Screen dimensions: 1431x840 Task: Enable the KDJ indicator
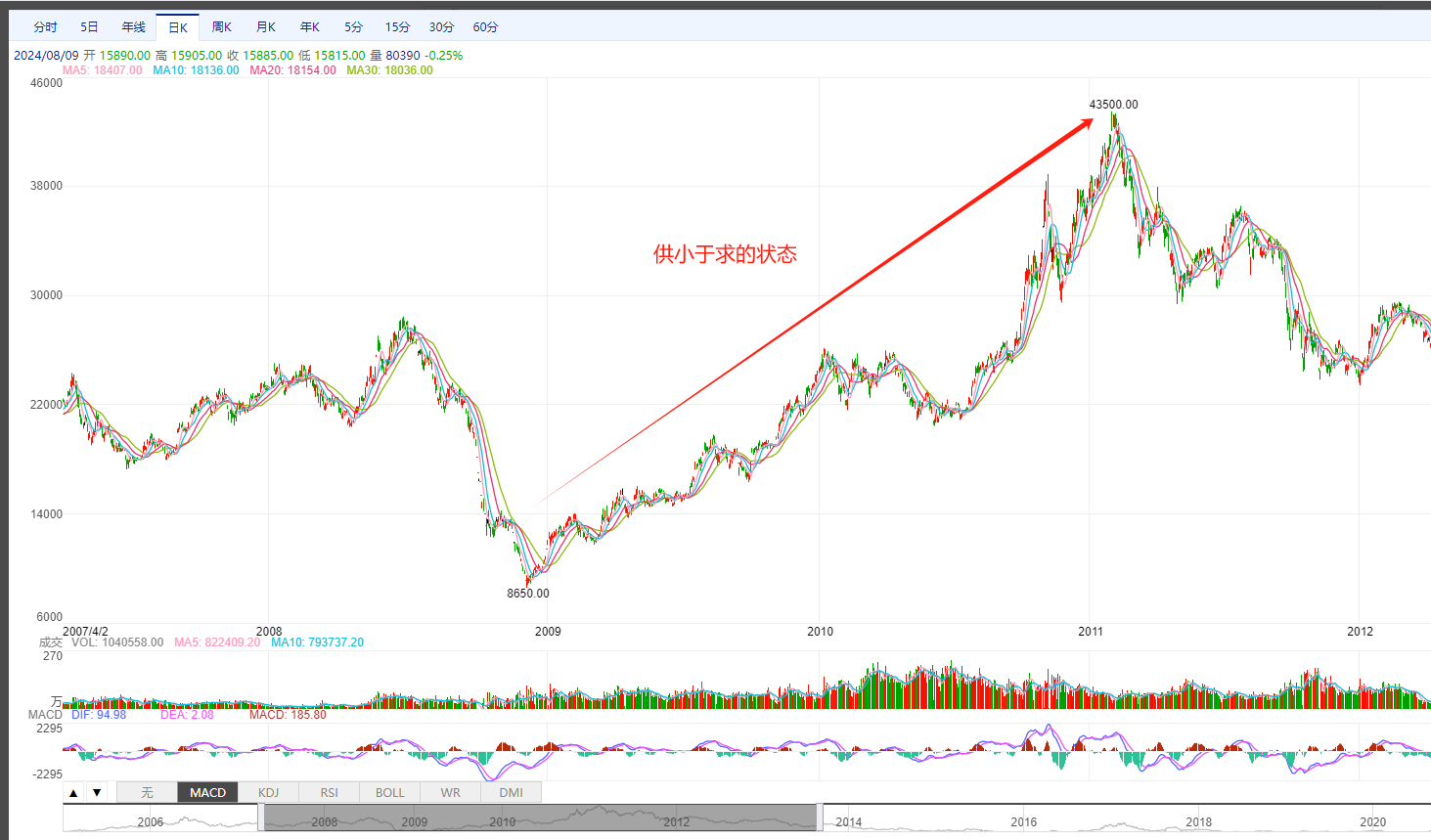pos(268,793)
